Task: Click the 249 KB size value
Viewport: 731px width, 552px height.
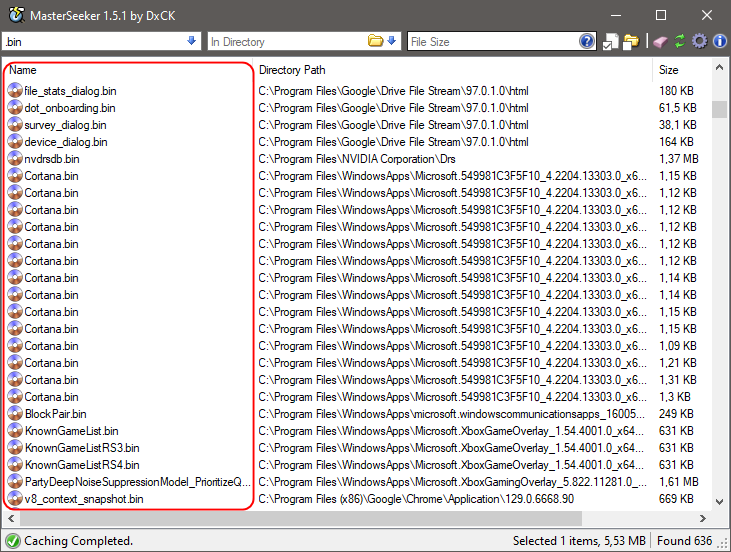Action: pyautogui.click(x=676, y=414)
